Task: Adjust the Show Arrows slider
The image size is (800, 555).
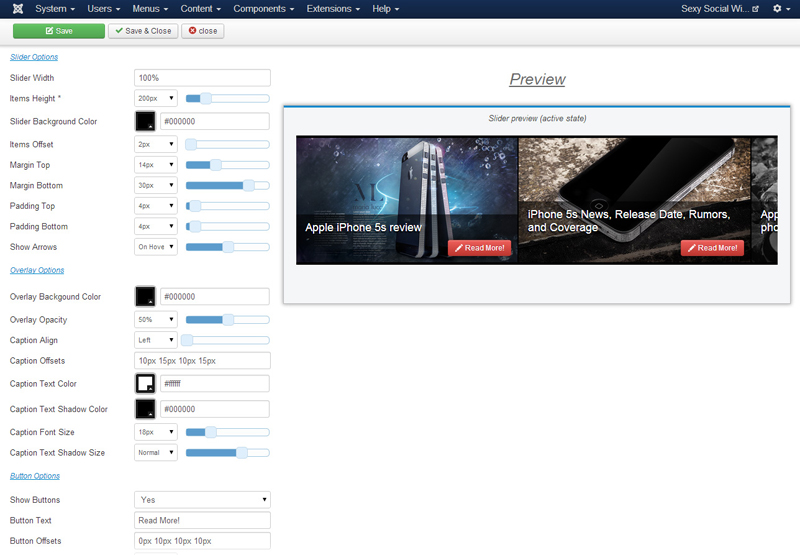Action: [228, 247]
